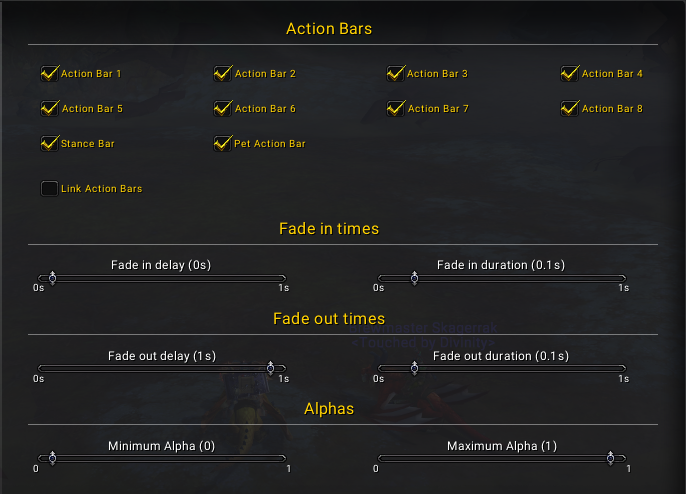Disable Action Bar 3 fading
Screen dimensions: 686x494
[396, 74]
